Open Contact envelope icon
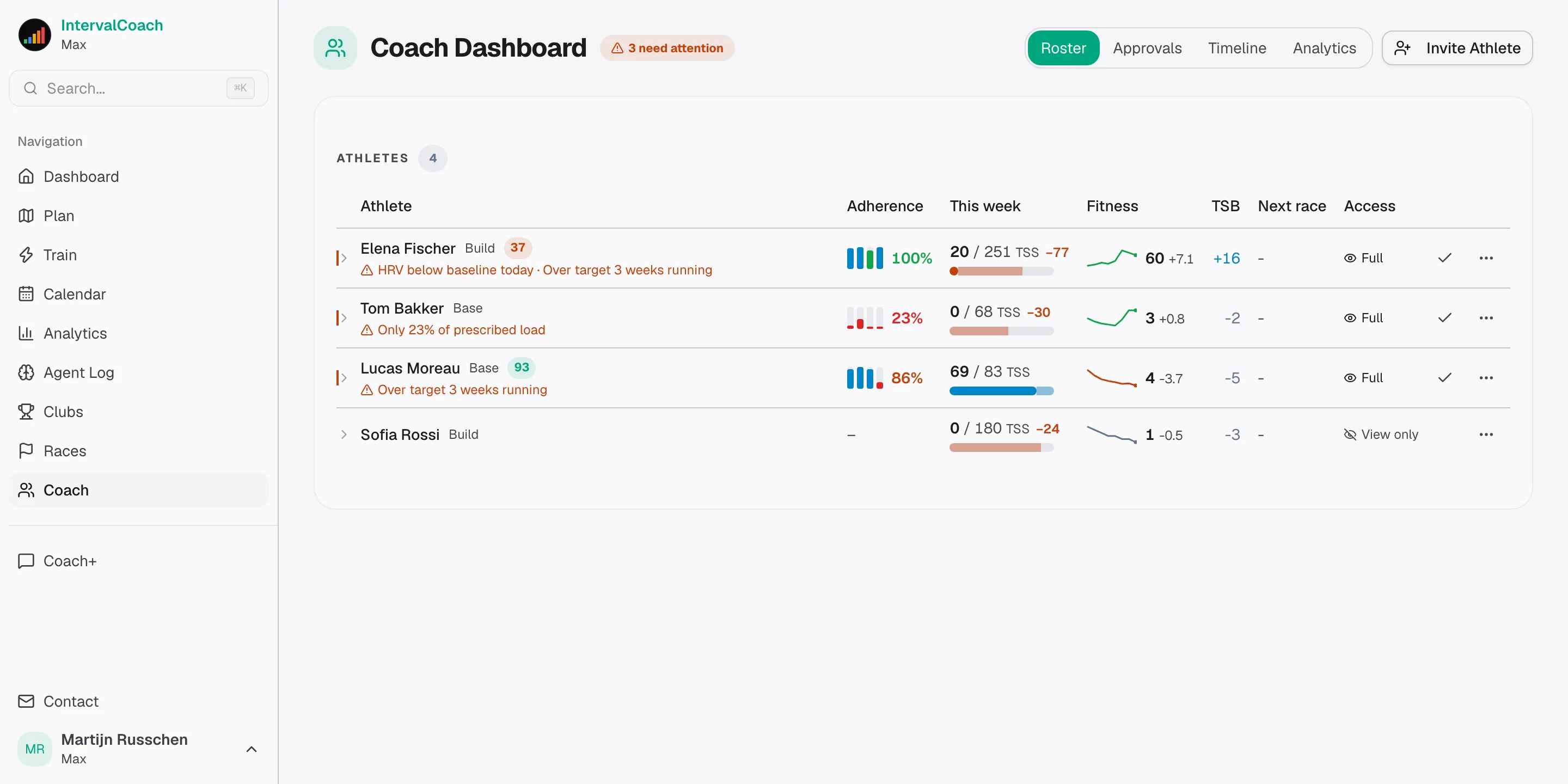The image size is (1568, 784). point(26,701)
